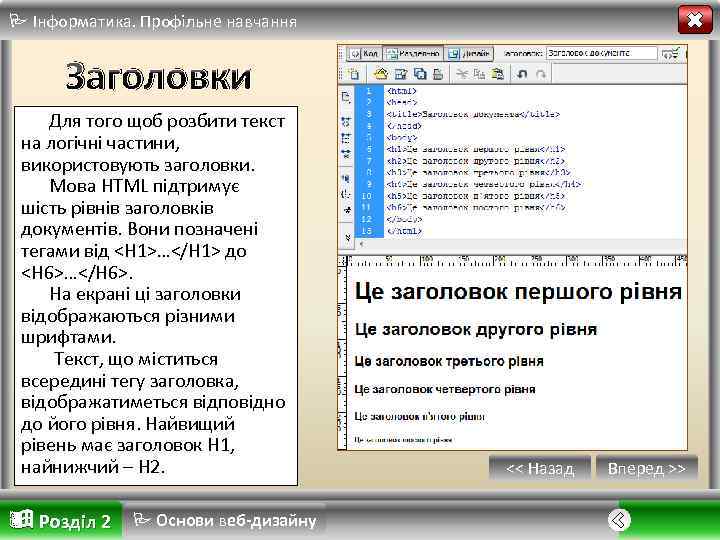Click the closing </html> code line
720x540 pixels.
click(x=404, y=231)
